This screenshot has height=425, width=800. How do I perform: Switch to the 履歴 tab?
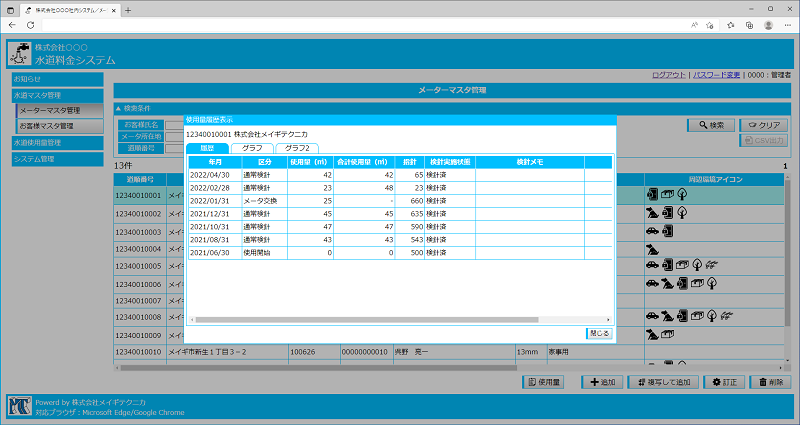tap(207, 148)
